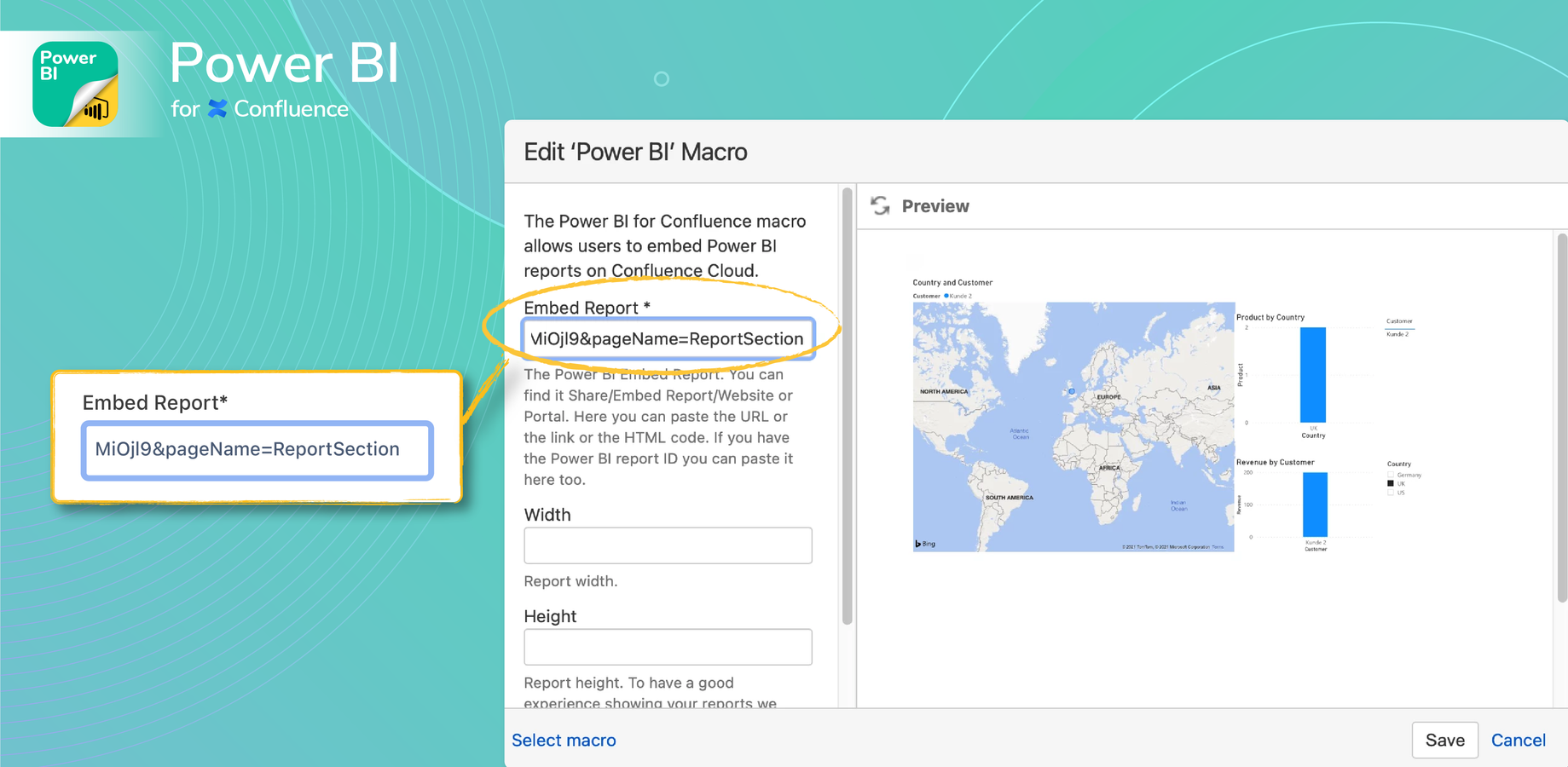Click the 'Country and Customer' map title
1568x767 pixels.
(x=952, y=282)
